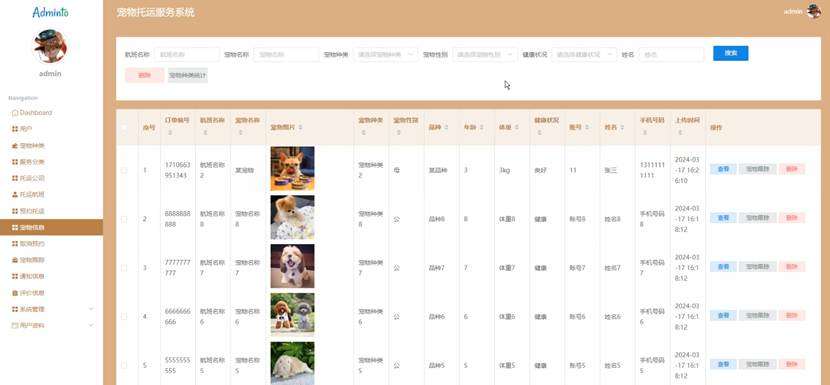
Task: Sort table by 上传时间 column arrows
Action: (680, 133)
